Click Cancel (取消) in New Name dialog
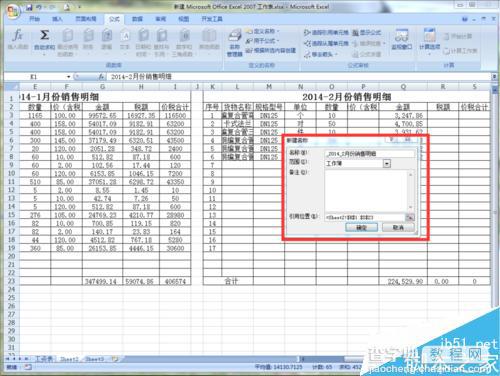Image resolution: width=500 pixels, height=376 pixels. 398,228
